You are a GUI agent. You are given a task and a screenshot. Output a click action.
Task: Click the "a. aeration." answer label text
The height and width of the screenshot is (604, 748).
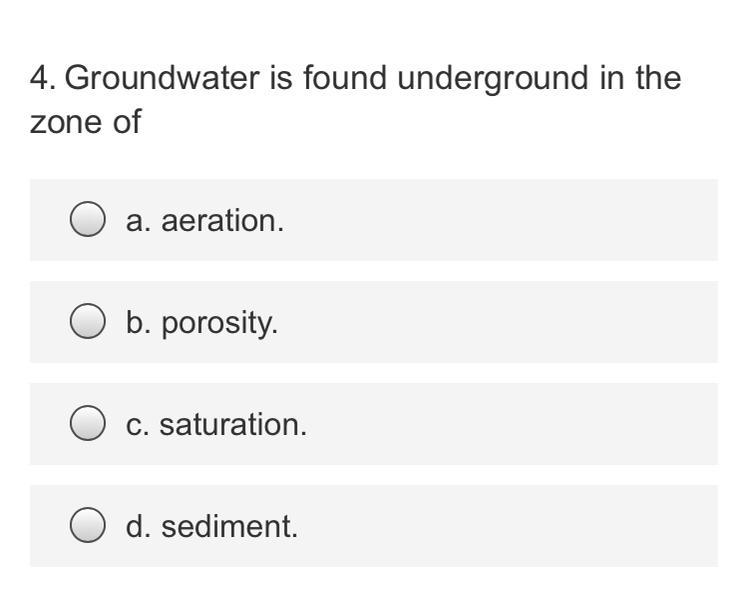coord(205,221)
